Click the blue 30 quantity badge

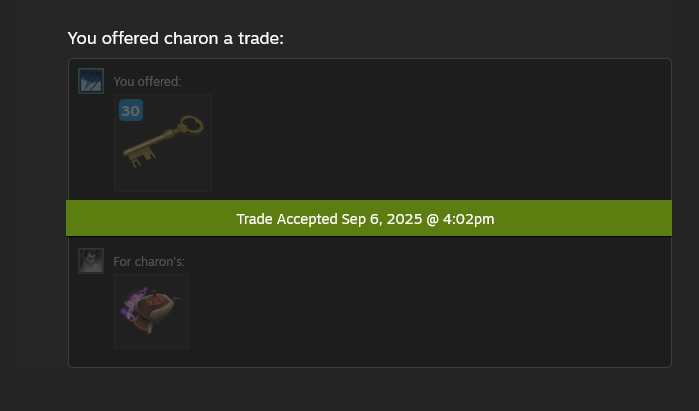[131, 110]
